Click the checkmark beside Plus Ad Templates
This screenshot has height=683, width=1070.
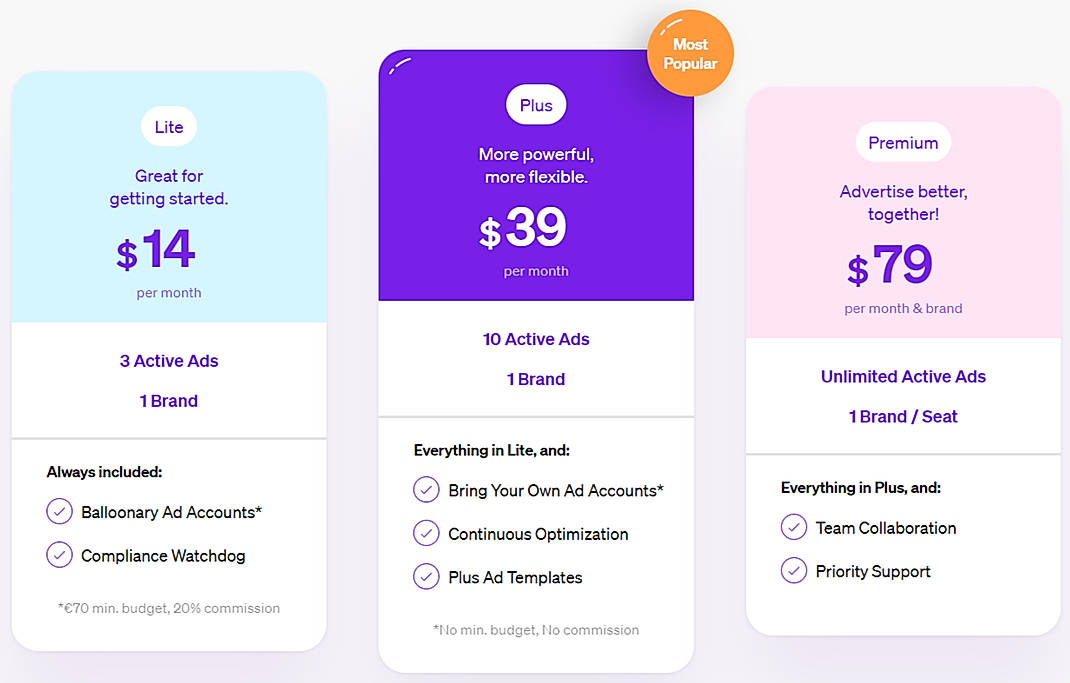427,577
